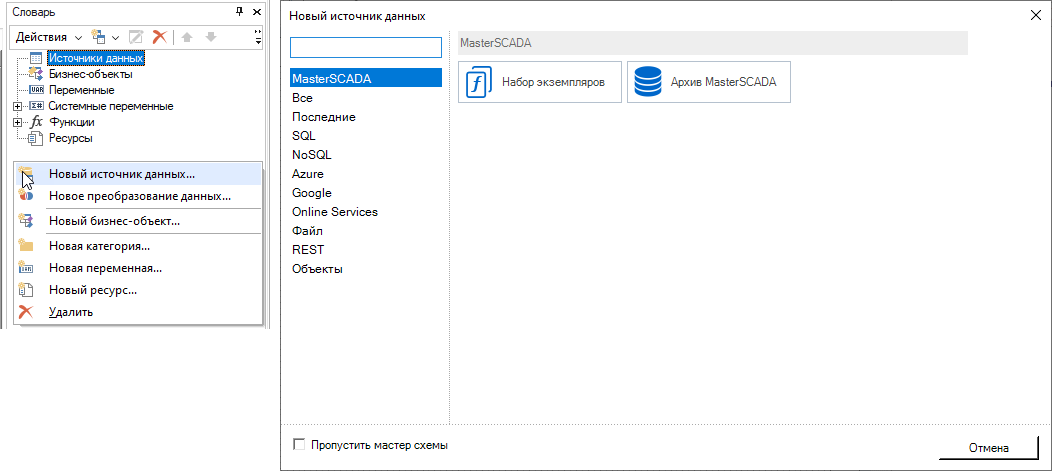
Task: Click the MasterSCADA group header bar
Action: (x=713, y=43)
